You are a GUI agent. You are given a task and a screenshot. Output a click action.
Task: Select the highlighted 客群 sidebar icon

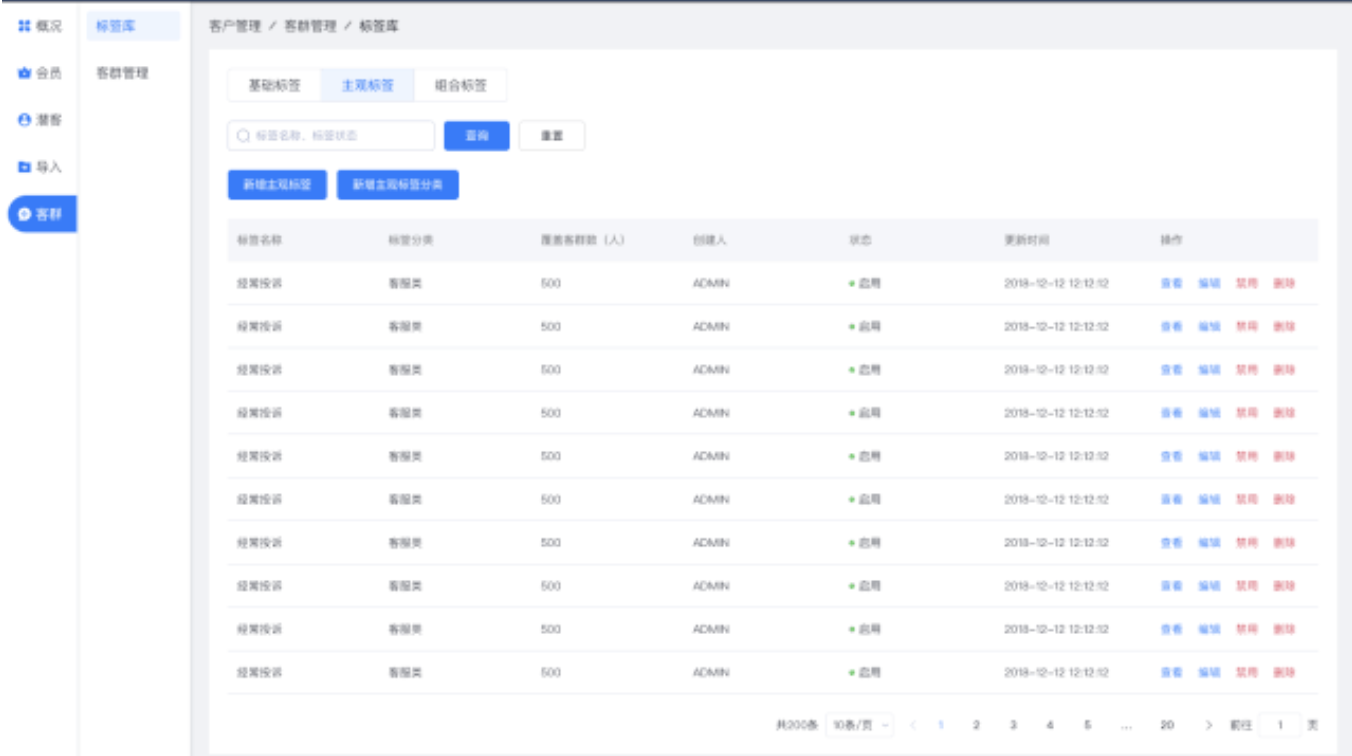[x=24, y=214]
